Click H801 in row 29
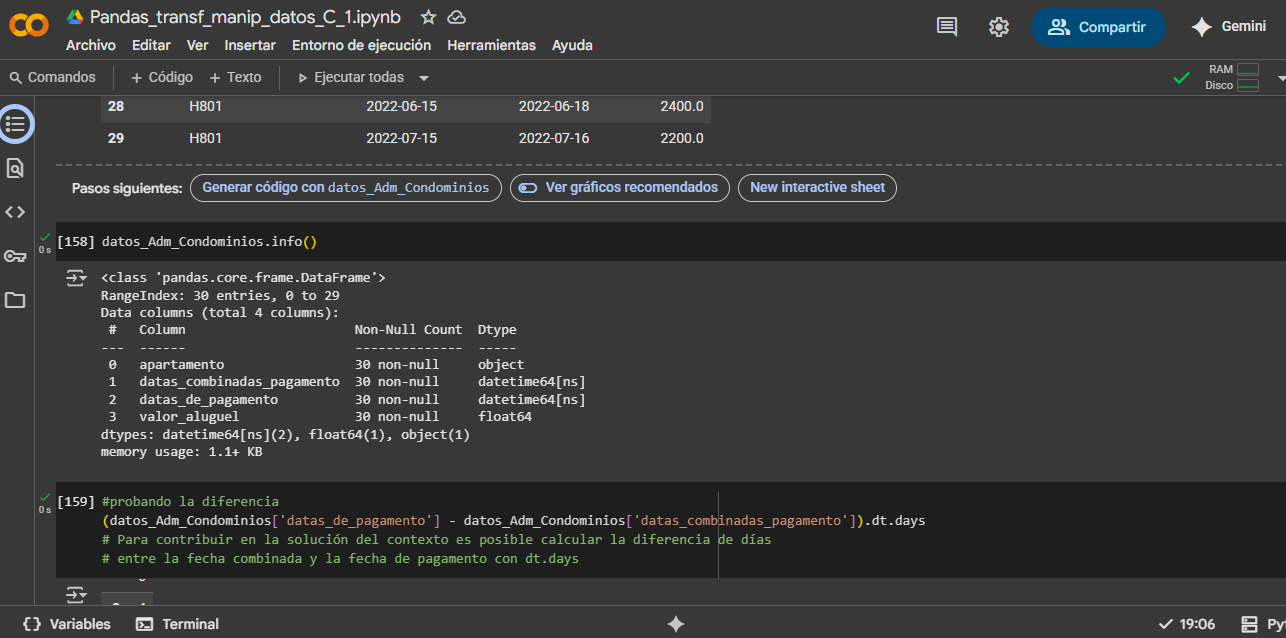Viewport: 1286px width, 638px height. (x=205, y=138)
